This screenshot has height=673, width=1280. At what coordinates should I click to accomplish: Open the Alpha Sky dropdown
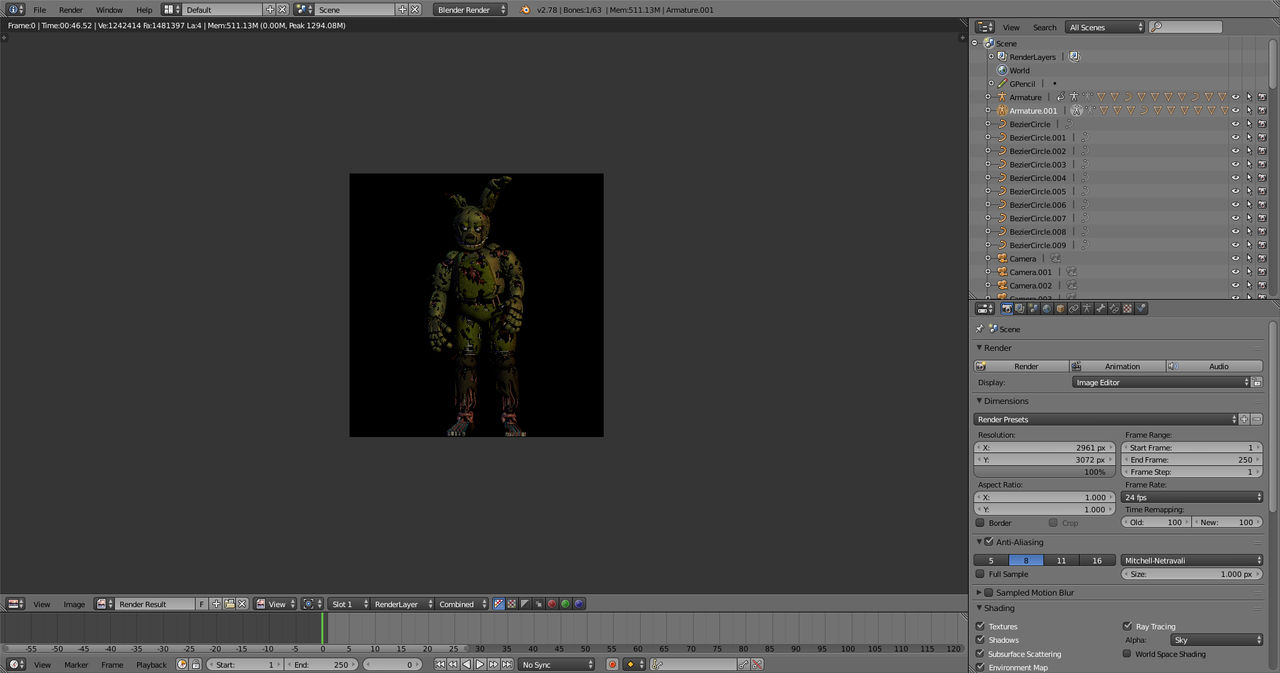coord(1217,639)
